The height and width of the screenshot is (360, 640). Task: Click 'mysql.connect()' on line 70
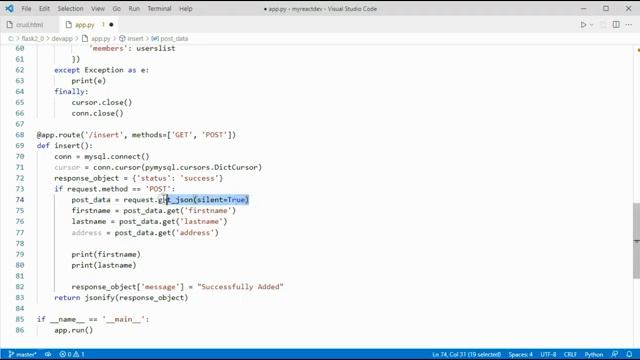tap(117, 157)
